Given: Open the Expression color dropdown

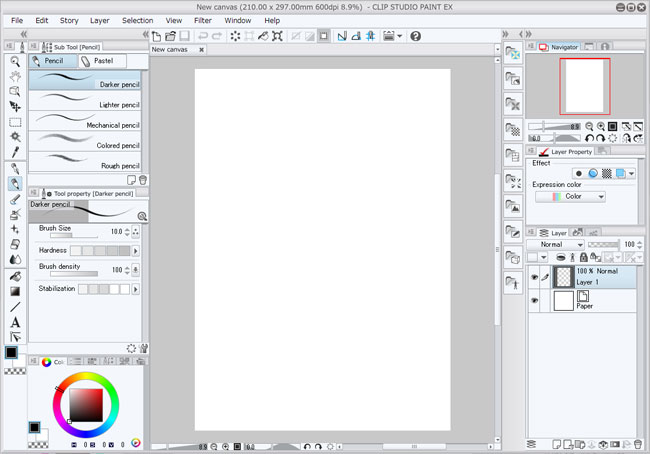Looking at the screenshot, I should (x=570, y=197).
